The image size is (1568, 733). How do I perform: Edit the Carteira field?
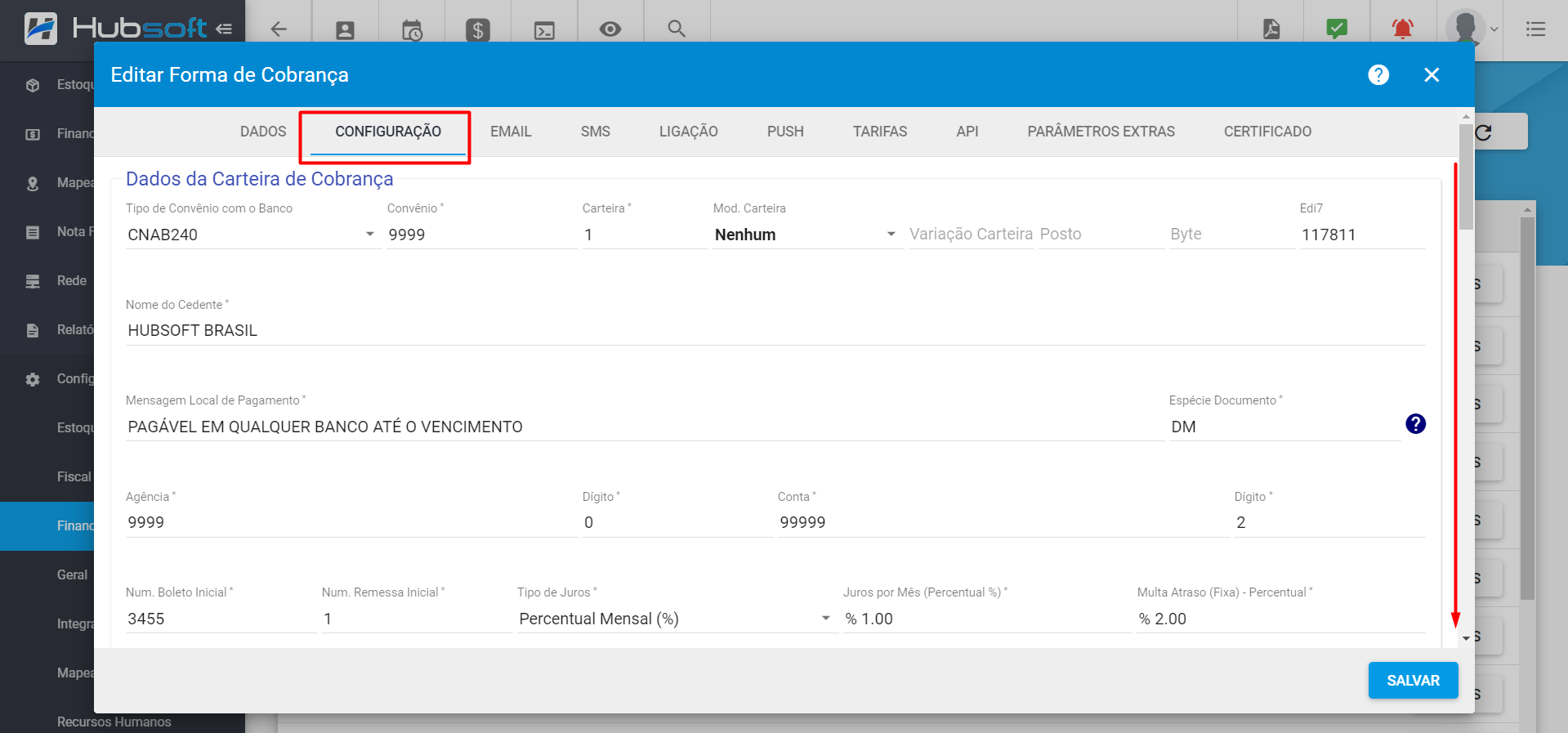click(645, 235)
